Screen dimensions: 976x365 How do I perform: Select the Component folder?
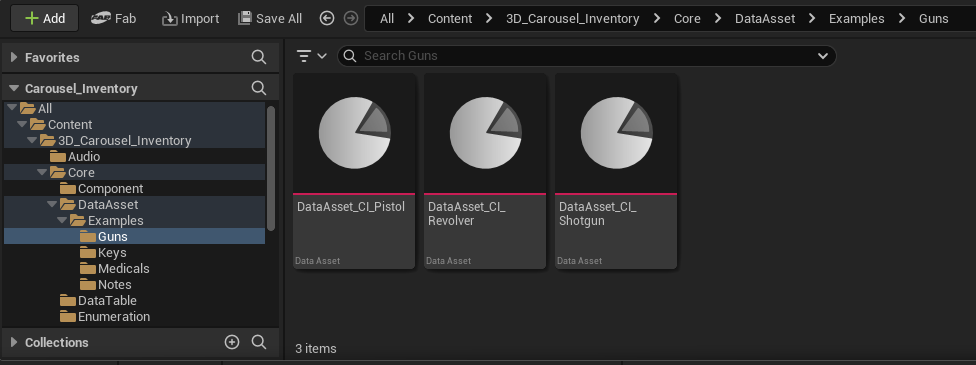coord(134,189)
